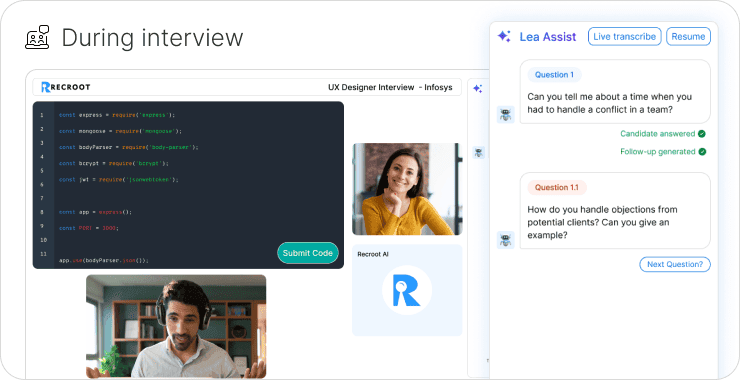Click the Recroot logo in interview header
The image size is (740, 380).
coord(66,87)
